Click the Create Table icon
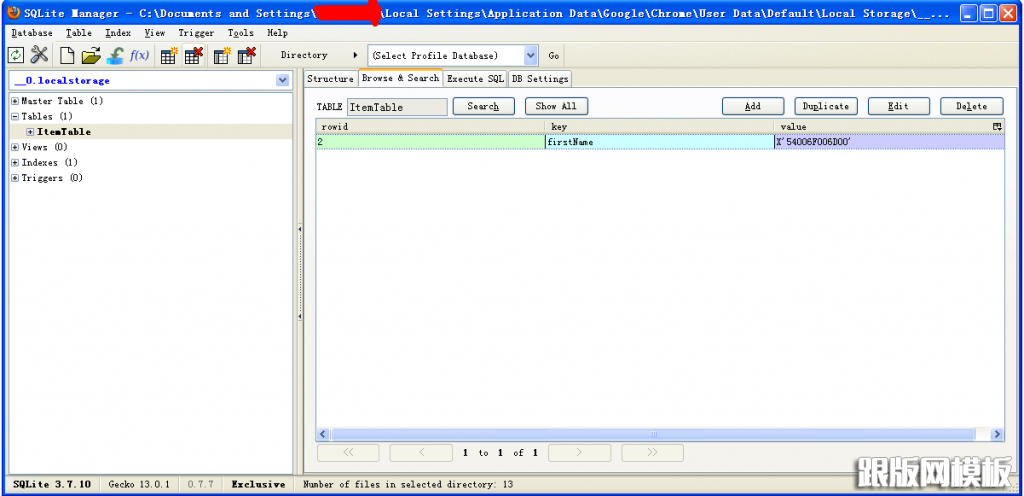The width and height of the screenshot is (1024, 496). coord(169,55)
